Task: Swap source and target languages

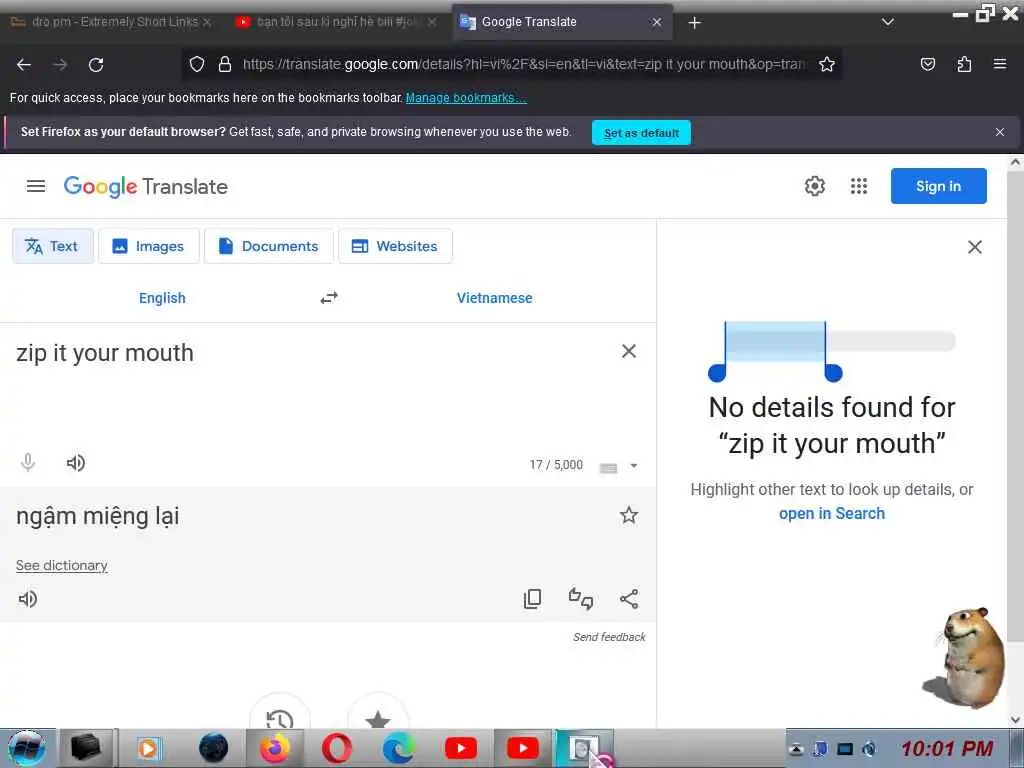Action: [329, 298]
